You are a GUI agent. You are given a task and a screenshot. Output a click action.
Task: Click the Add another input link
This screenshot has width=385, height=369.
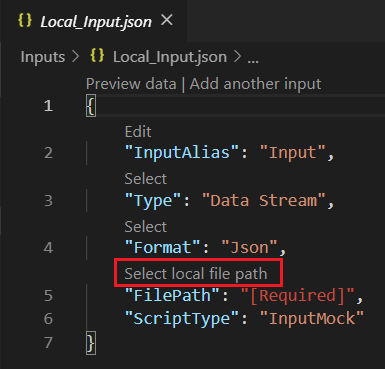[255, 84]
